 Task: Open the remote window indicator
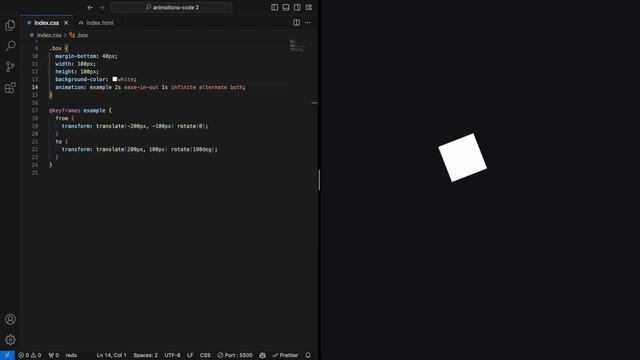click(7, 355)
